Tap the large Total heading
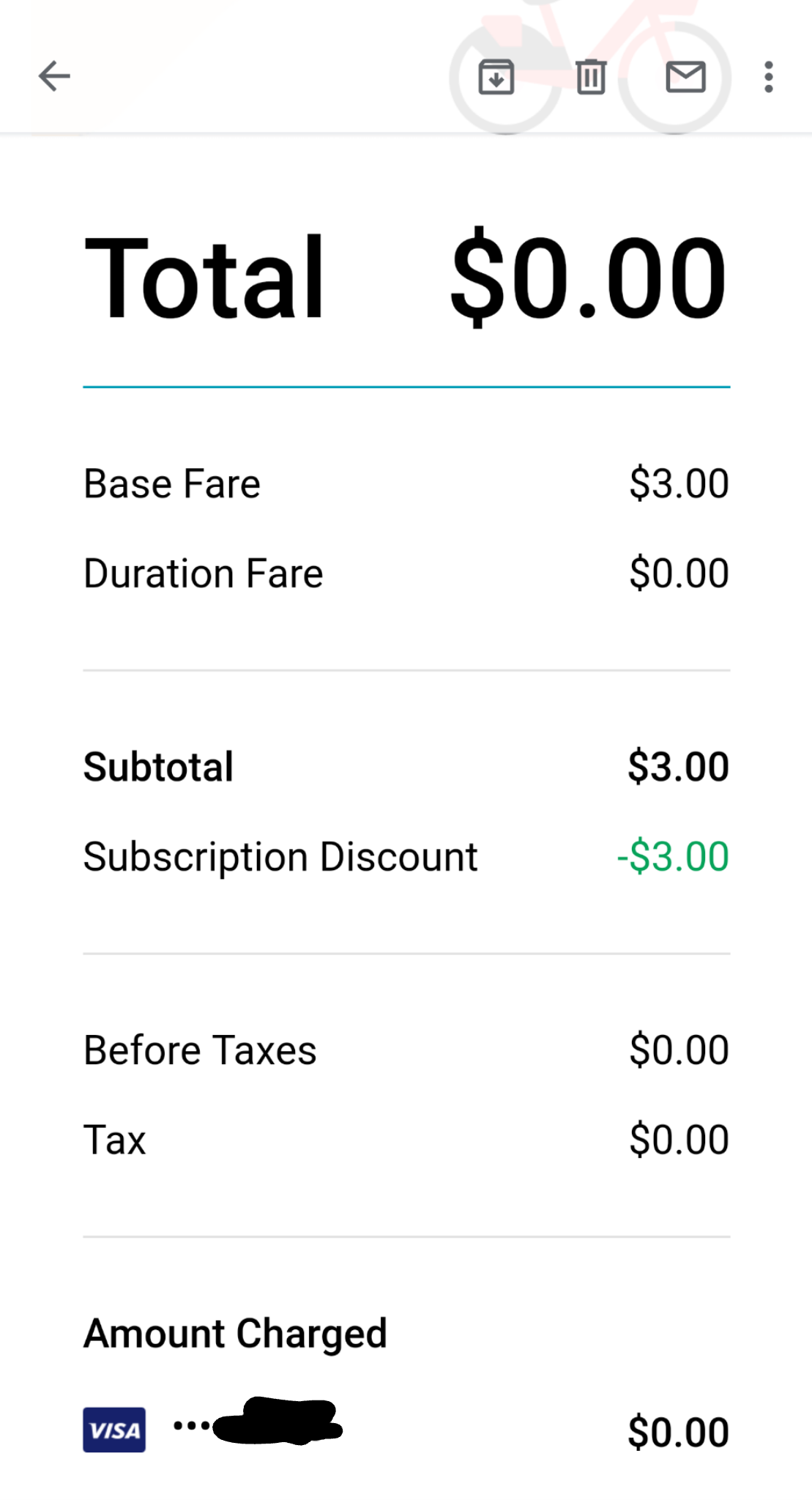This screenshot has height=1500, width=812. (x=204, y=278)
